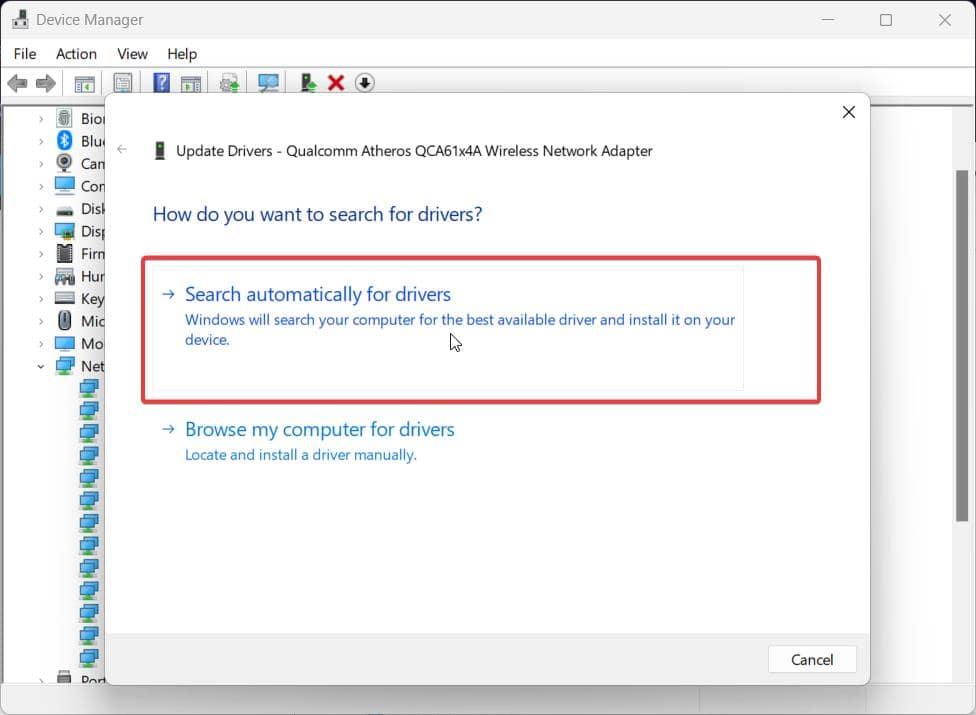Choose Search automatically for drivers

pos(448,328)
